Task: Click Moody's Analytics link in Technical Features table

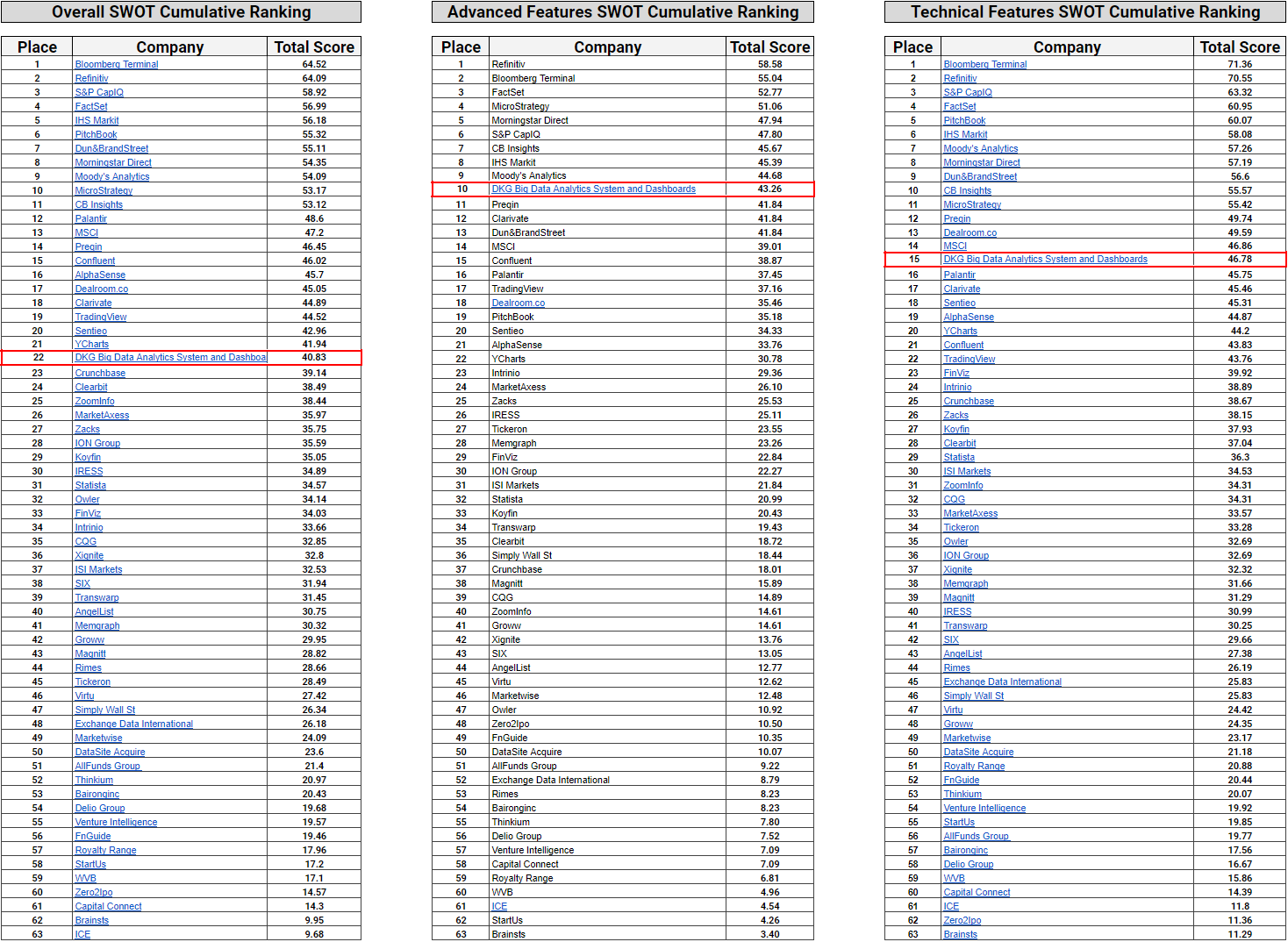Action: click(x=980, y=148)
